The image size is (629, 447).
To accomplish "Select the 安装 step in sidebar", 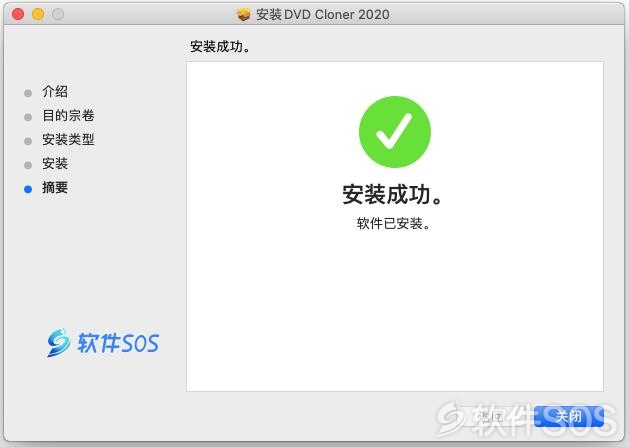I will [x=55, y=163].
